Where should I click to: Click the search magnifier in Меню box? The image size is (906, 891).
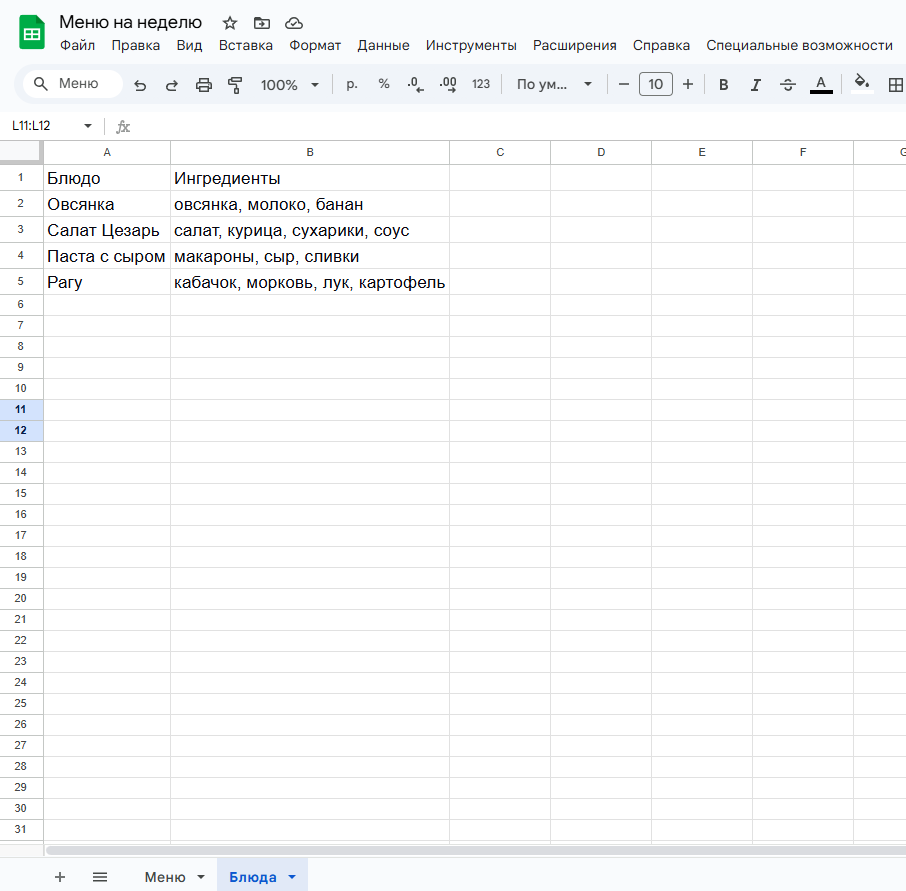point(40,84)
